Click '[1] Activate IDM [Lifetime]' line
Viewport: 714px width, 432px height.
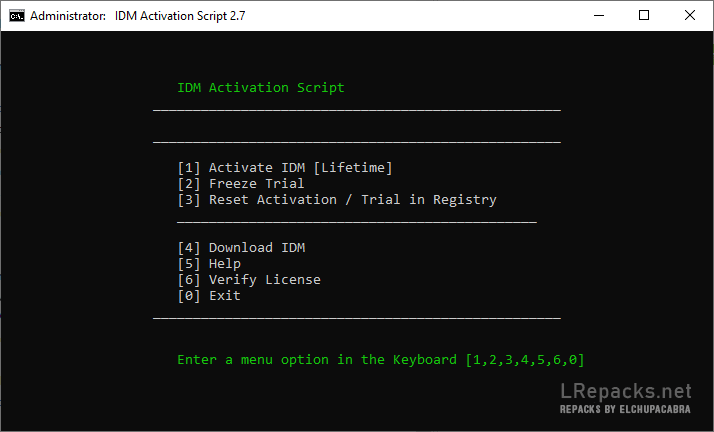point(285,168)
